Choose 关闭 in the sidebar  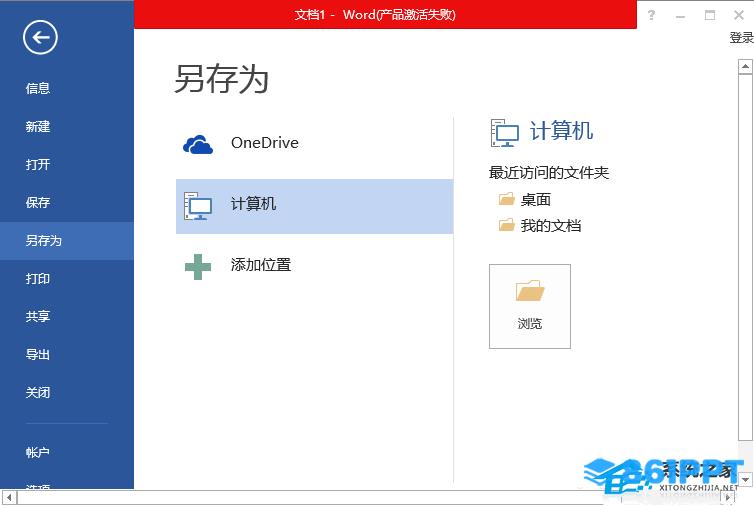38,392
